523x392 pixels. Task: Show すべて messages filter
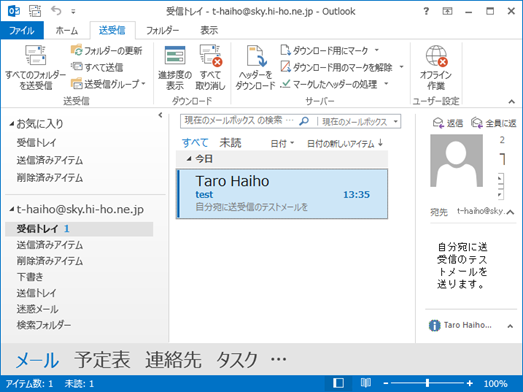tap(195, 143)
